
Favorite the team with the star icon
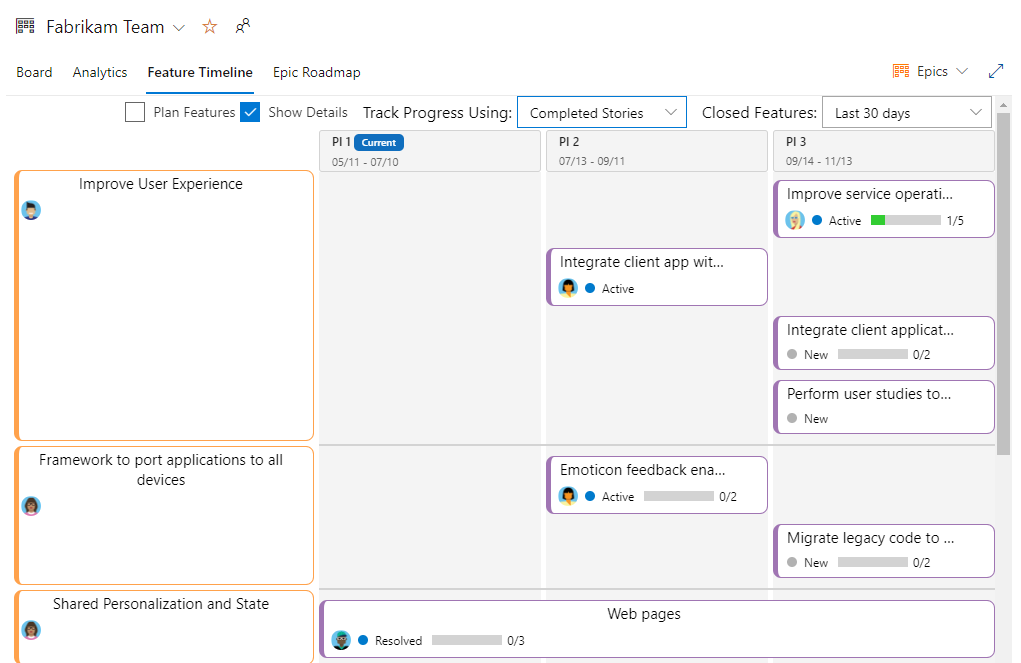(210, 27)
